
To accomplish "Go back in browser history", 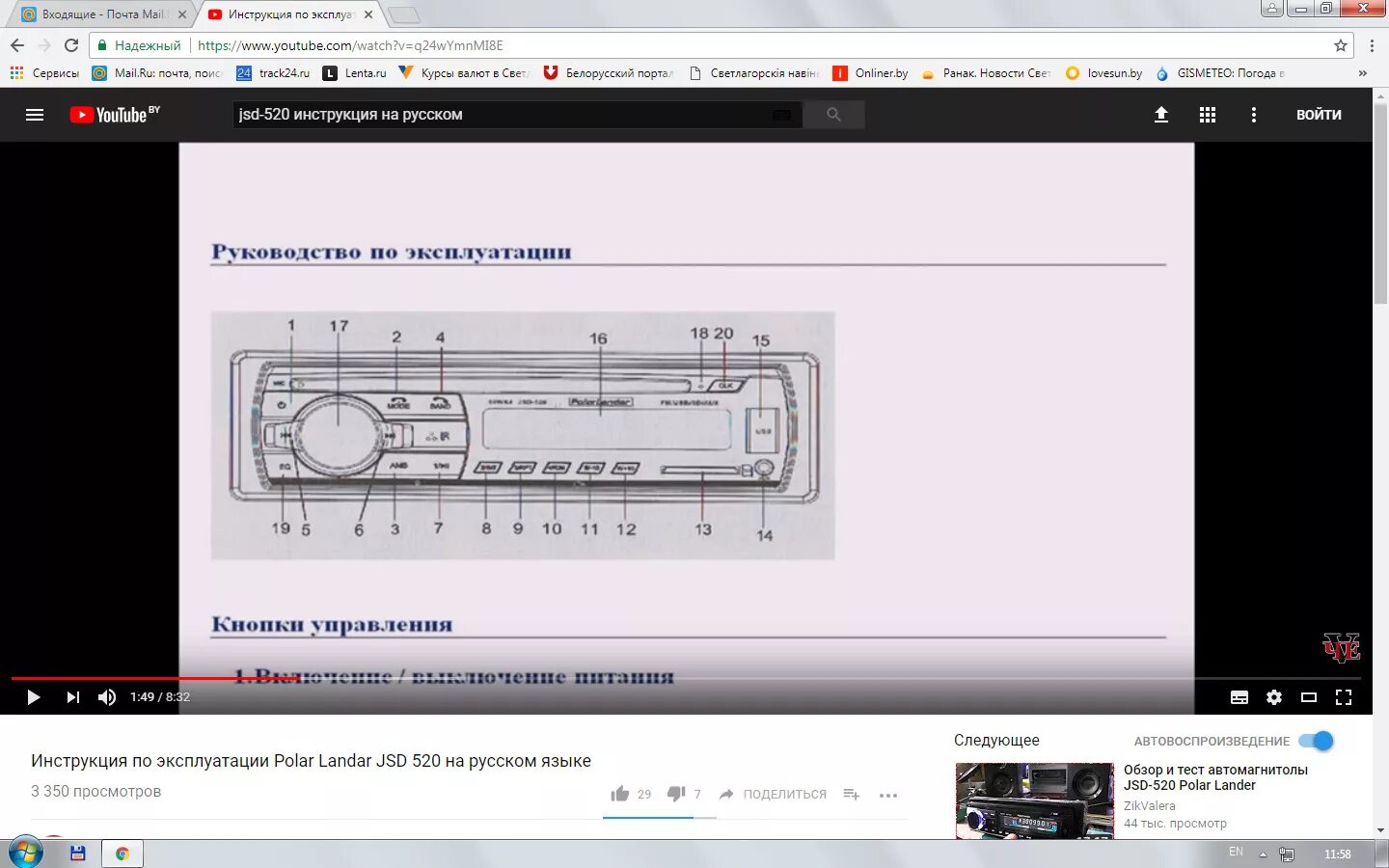I will click(17, 45).
